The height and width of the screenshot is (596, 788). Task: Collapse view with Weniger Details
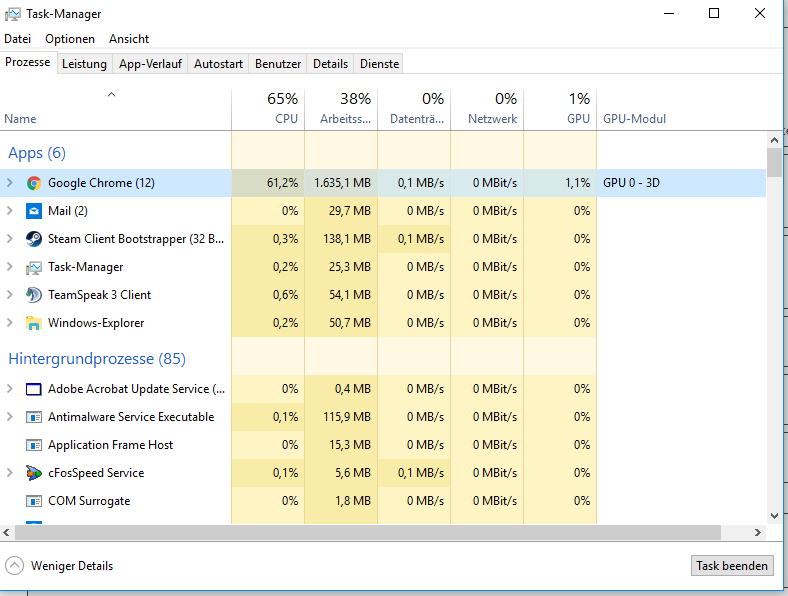(x=59, y=566)
